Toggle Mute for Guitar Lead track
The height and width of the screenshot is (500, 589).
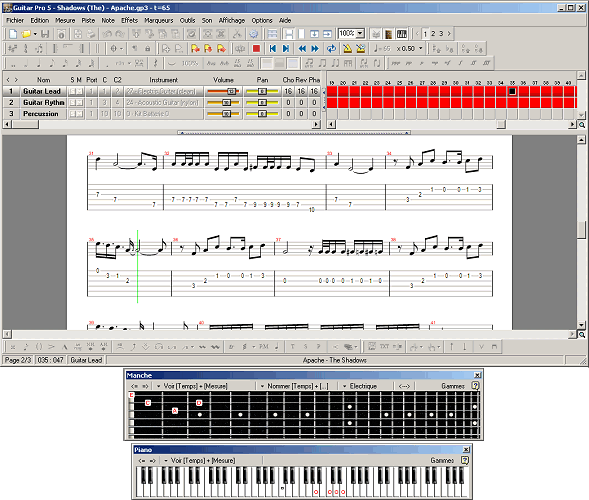[x=80, y=91]
